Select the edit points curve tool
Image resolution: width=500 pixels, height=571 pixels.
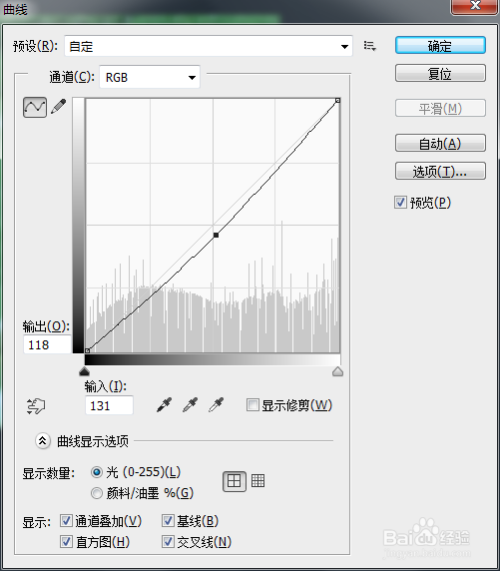[x=35, y=107]
